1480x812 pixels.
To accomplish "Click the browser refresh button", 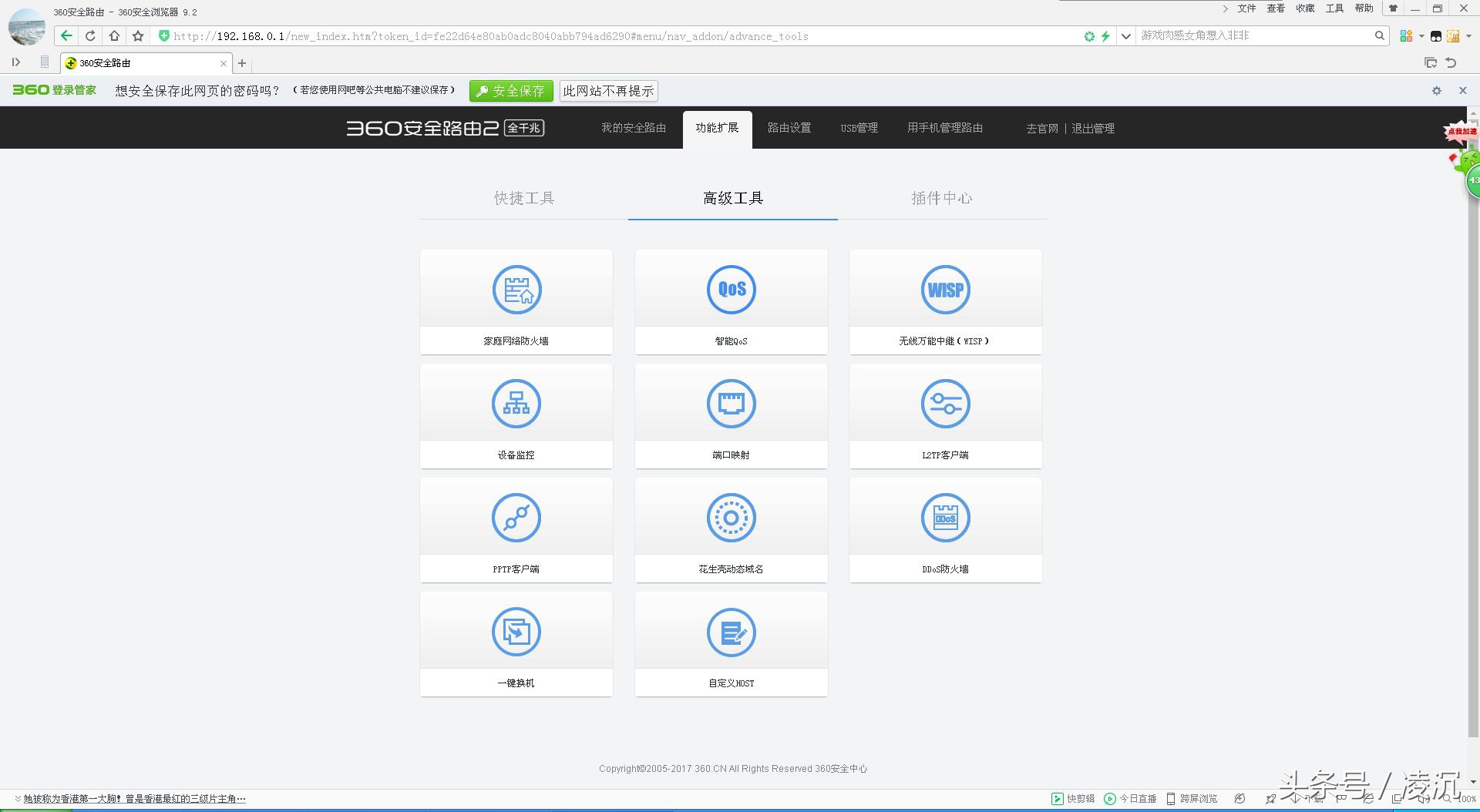I will 90,36.
